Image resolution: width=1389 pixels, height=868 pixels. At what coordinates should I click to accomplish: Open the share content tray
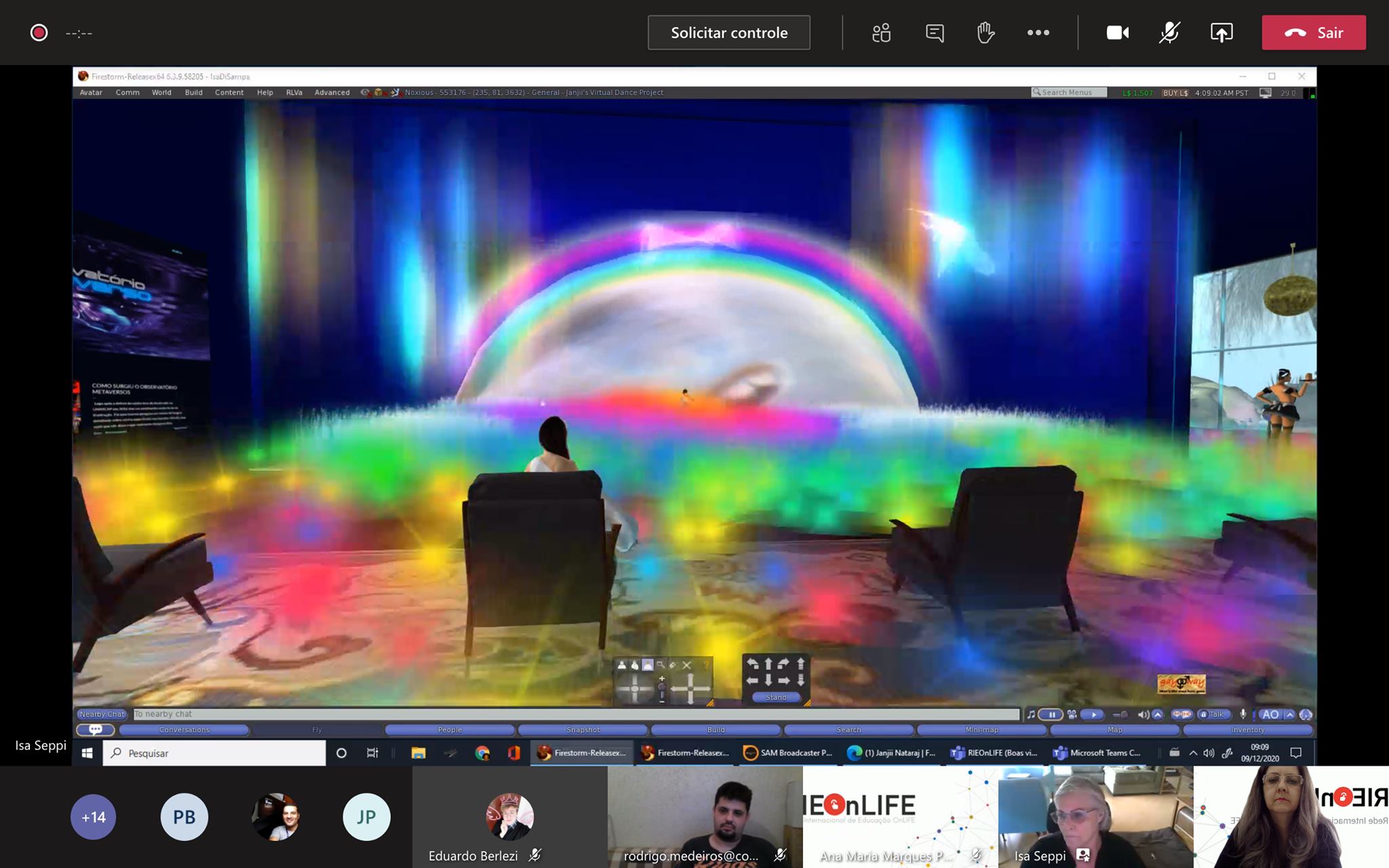[x=1221, y=33]
